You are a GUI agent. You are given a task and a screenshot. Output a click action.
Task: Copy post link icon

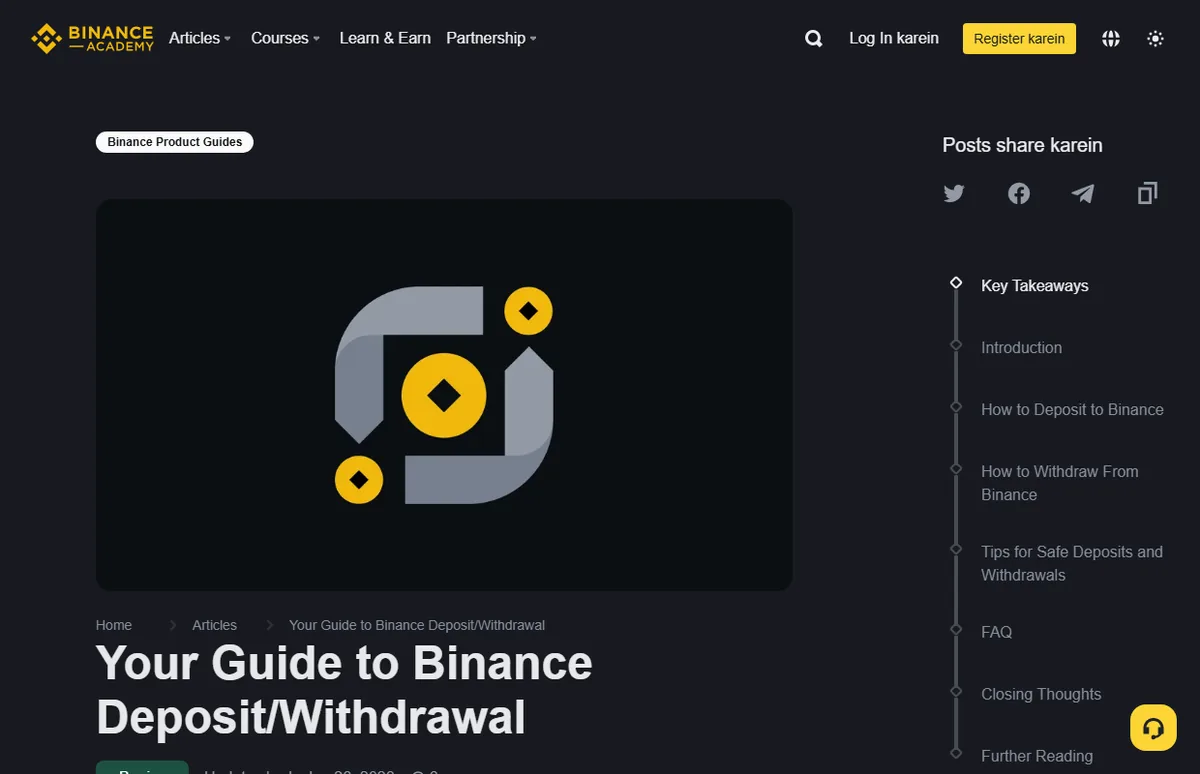[x=1147, y=193]
